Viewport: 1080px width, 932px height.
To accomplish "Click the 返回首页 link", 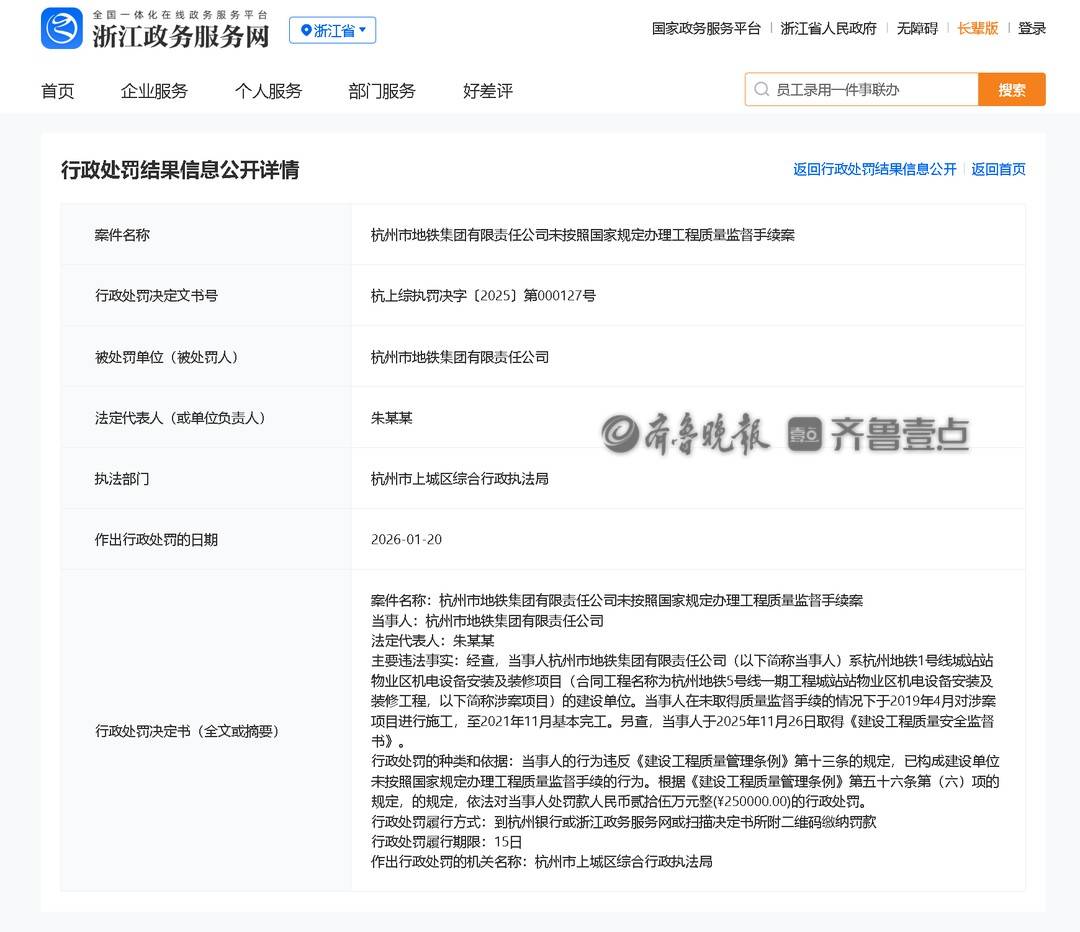I will (998, 169).
